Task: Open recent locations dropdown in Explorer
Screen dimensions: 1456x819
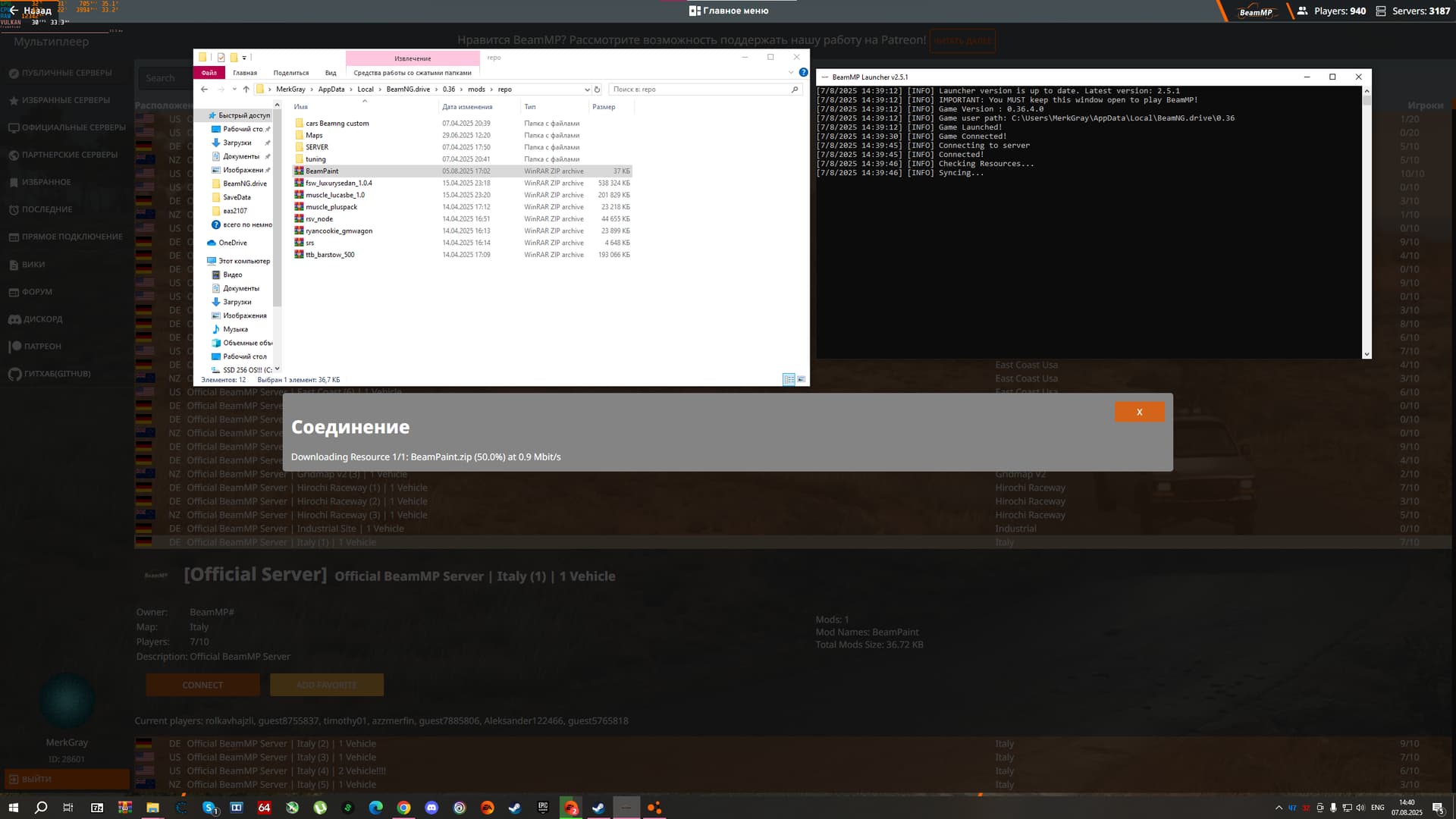Action: (x=234, y=89)
